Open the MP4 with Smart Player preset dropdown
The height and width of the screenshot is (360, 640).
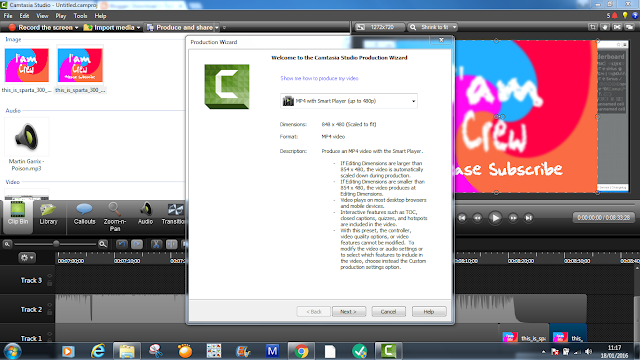pos(349,101)
